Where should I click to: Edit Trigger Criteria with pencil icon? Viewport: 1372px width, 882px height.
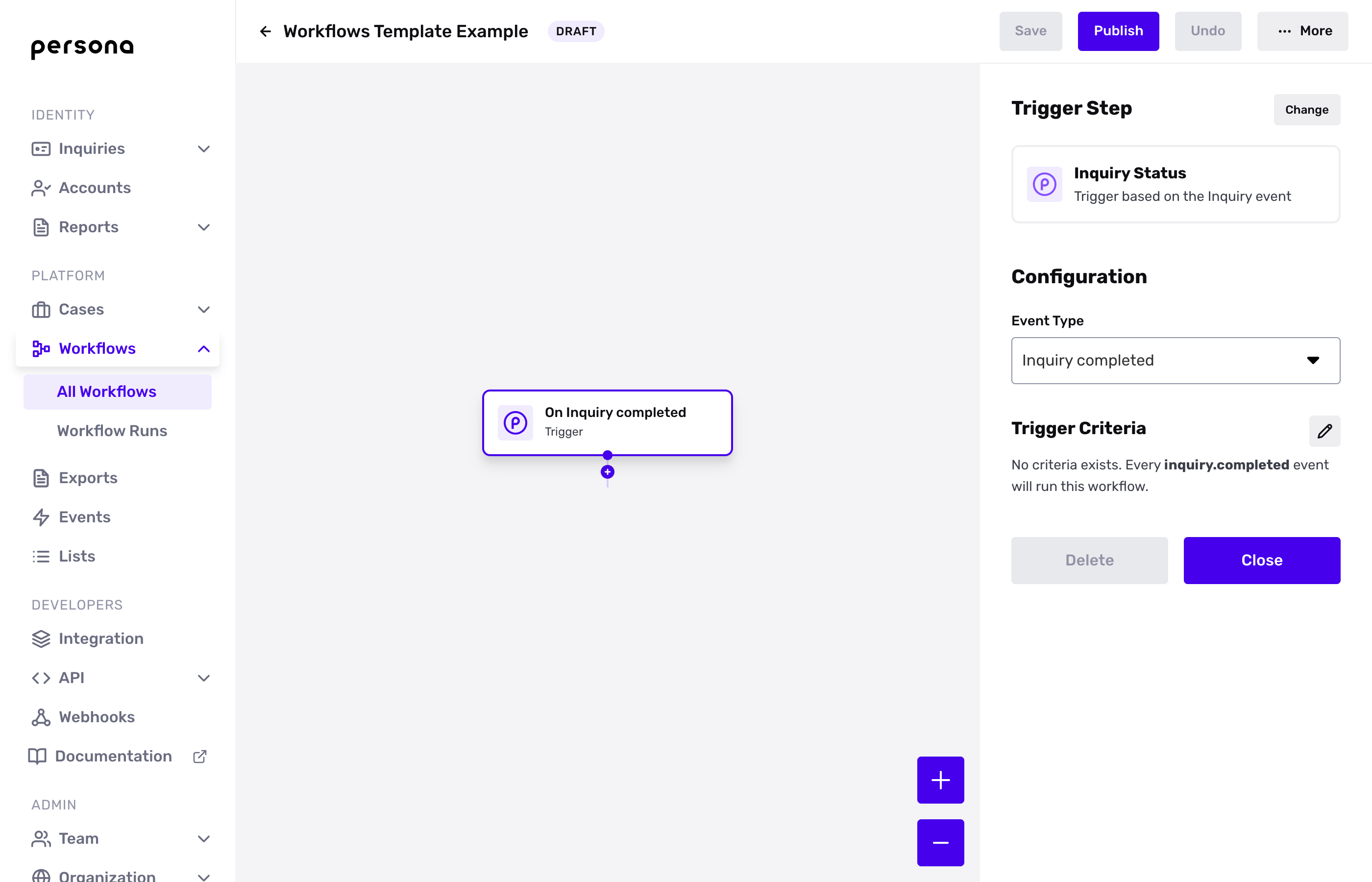click(x=1324, y=431)
